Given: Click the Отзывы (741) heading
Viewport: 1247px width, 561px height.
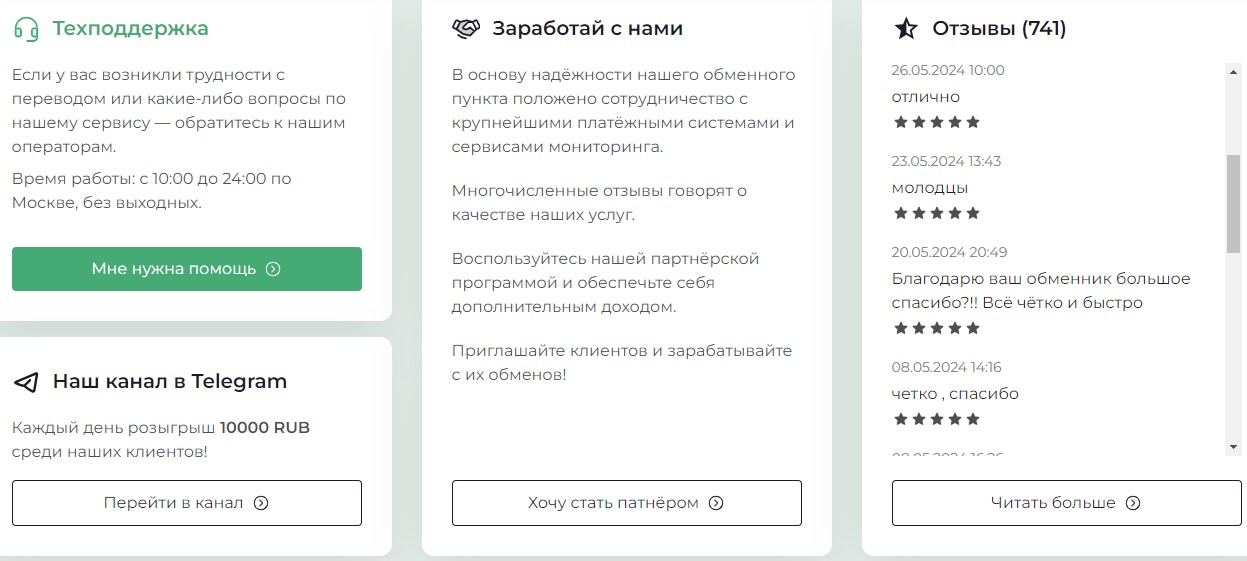Looking at the screenshot, I should 999,29.
